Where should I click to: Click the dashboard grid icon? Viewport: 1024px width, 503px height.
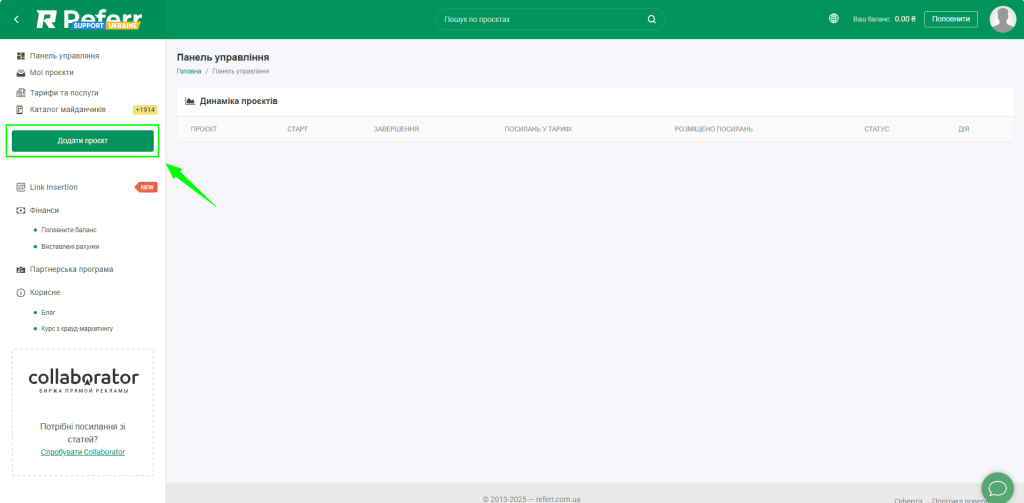pyautogui.click(x=21, y=56)
